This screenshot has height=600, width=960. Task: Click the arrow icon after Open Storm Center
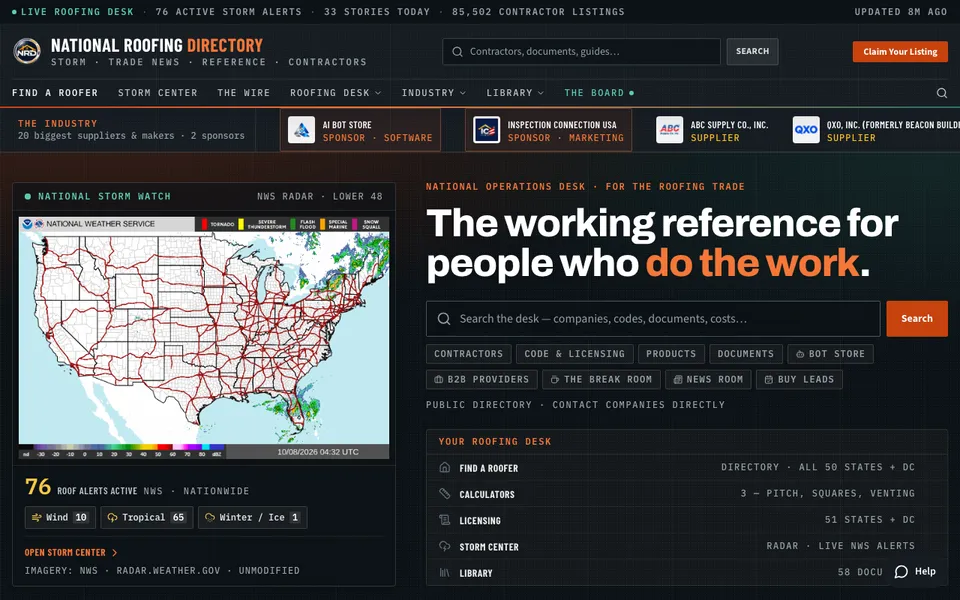coord(114,552)
